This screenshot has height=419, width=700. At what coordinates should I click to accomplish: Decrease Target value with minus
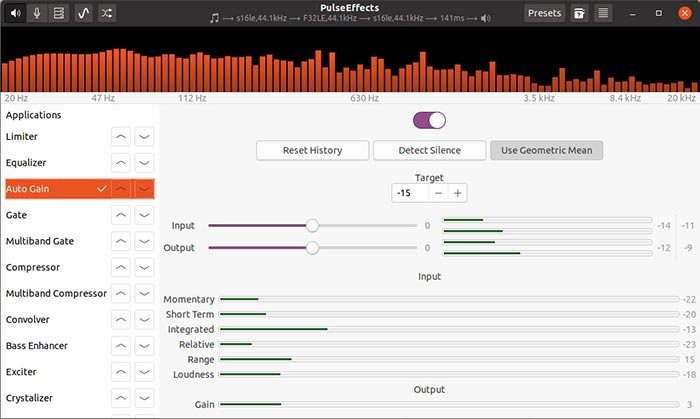(x=438, y=193)
